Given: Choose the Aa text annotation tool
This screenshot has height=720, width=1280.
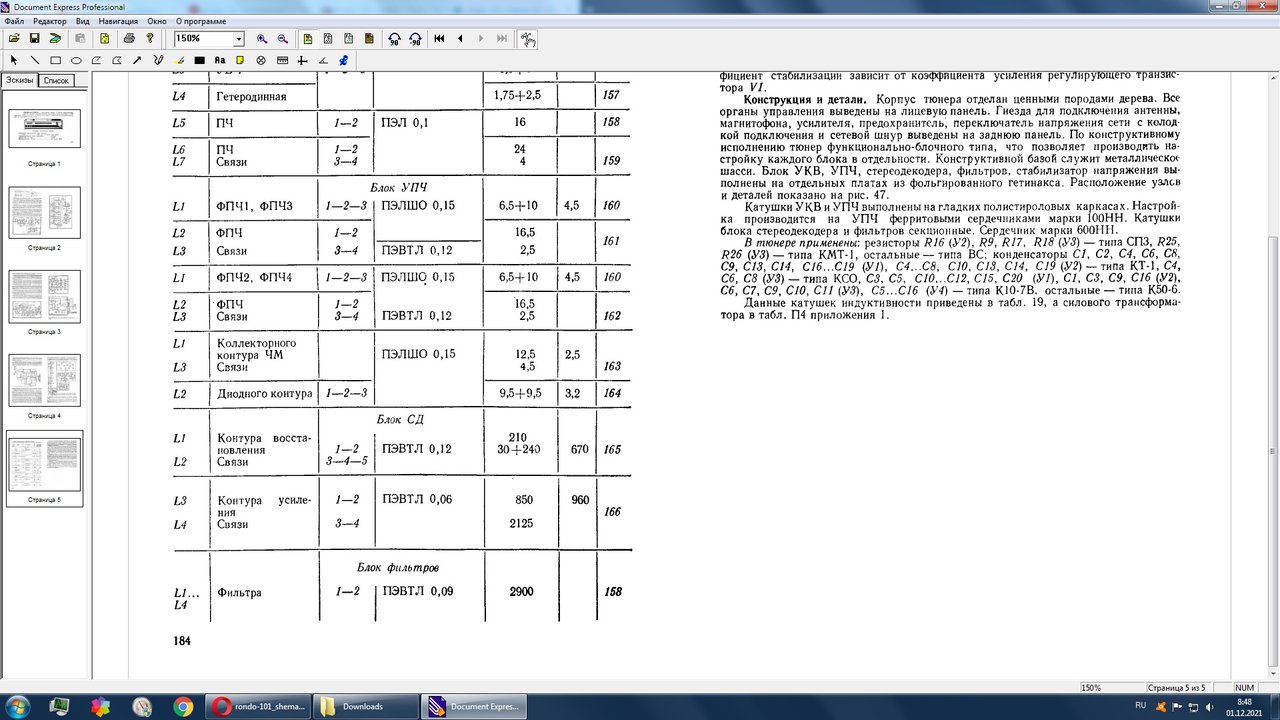Looking at the screenshot, I should [220, 60].
